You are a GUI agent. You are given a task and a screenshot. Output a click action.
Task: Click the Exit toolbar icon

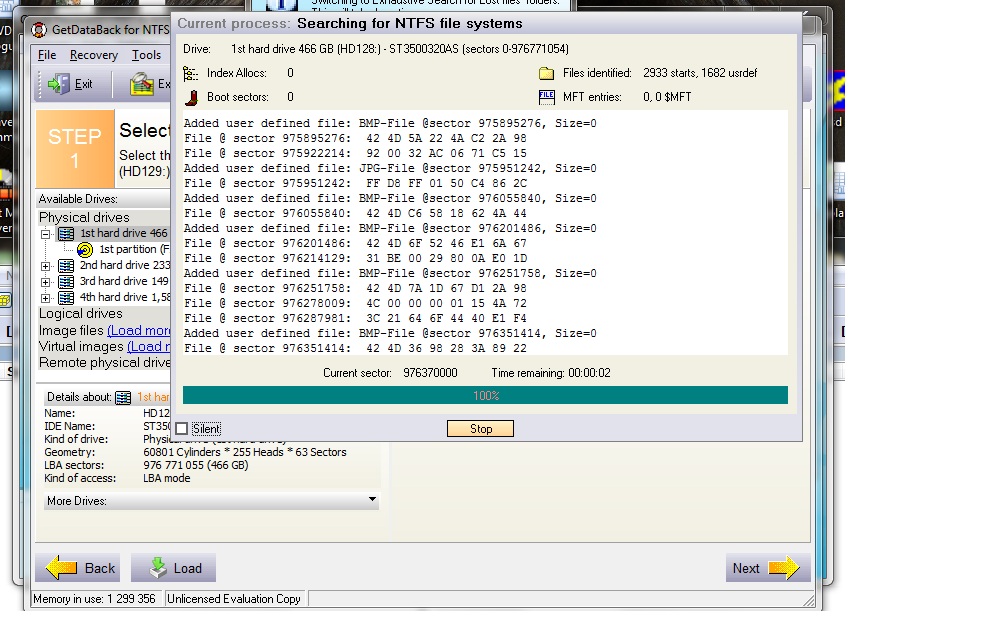coord(59,84)
